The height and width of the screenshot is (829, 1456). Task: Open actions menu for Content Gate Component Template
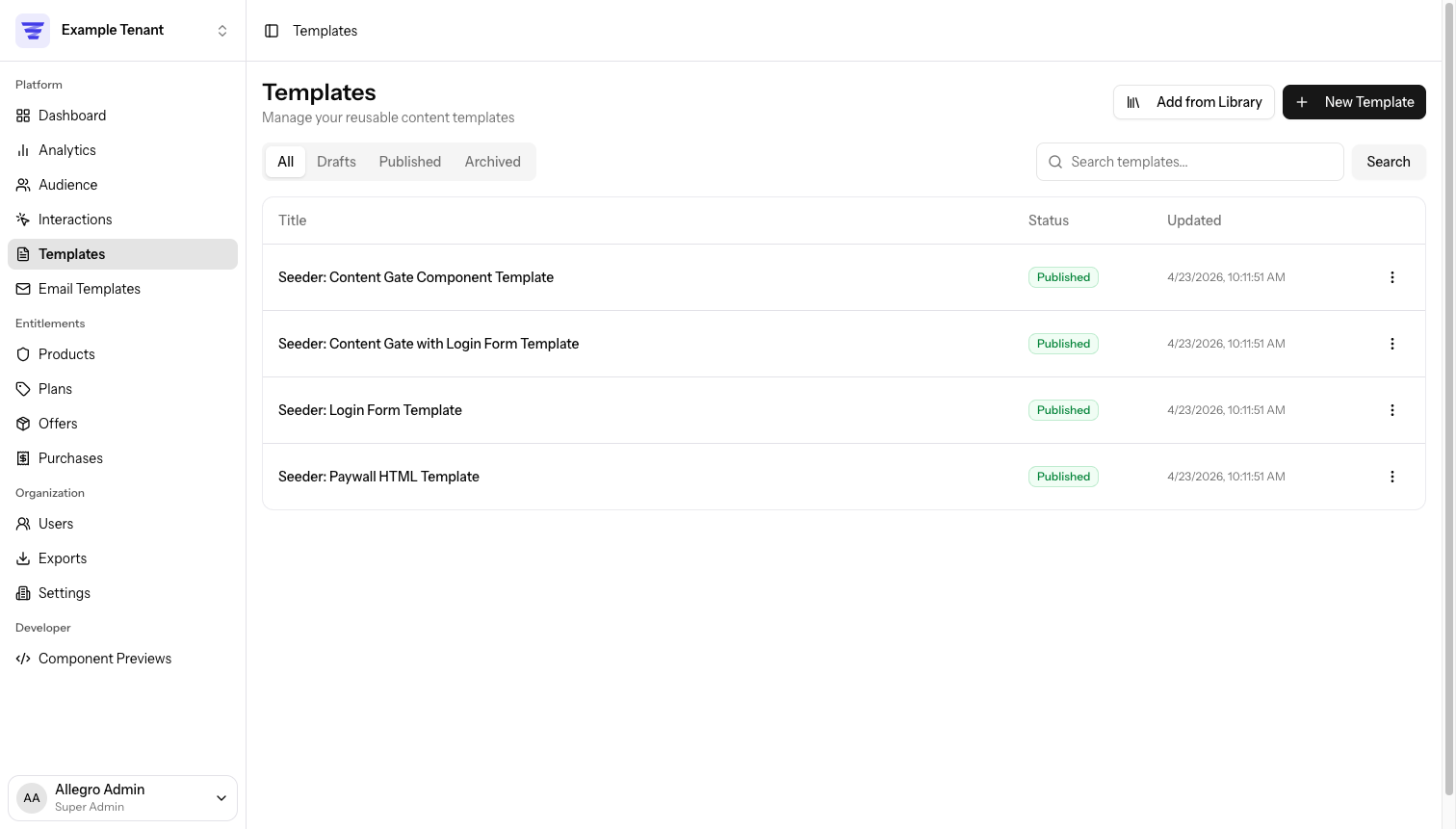pyautogui.click(x=1392, y=277)
